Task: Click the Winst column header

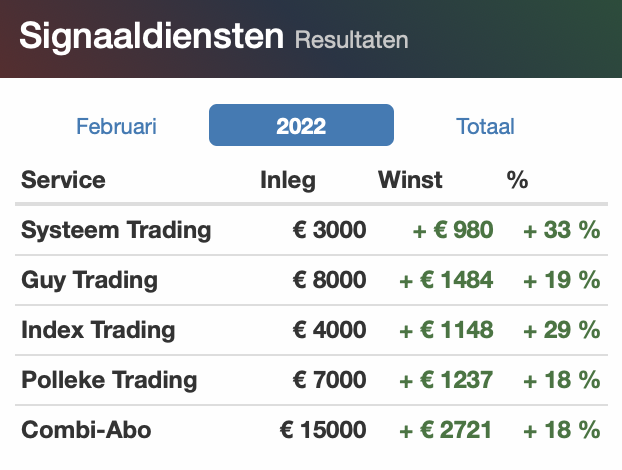Action: click(410, 180)
